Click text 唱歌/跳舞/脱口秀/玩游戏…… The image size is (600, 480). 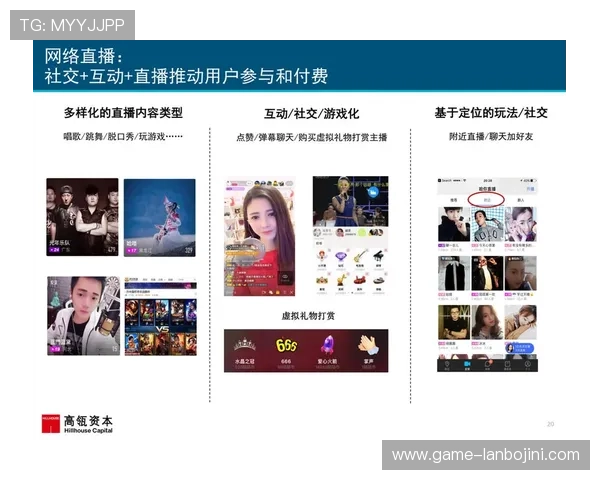tap(123, 136)
